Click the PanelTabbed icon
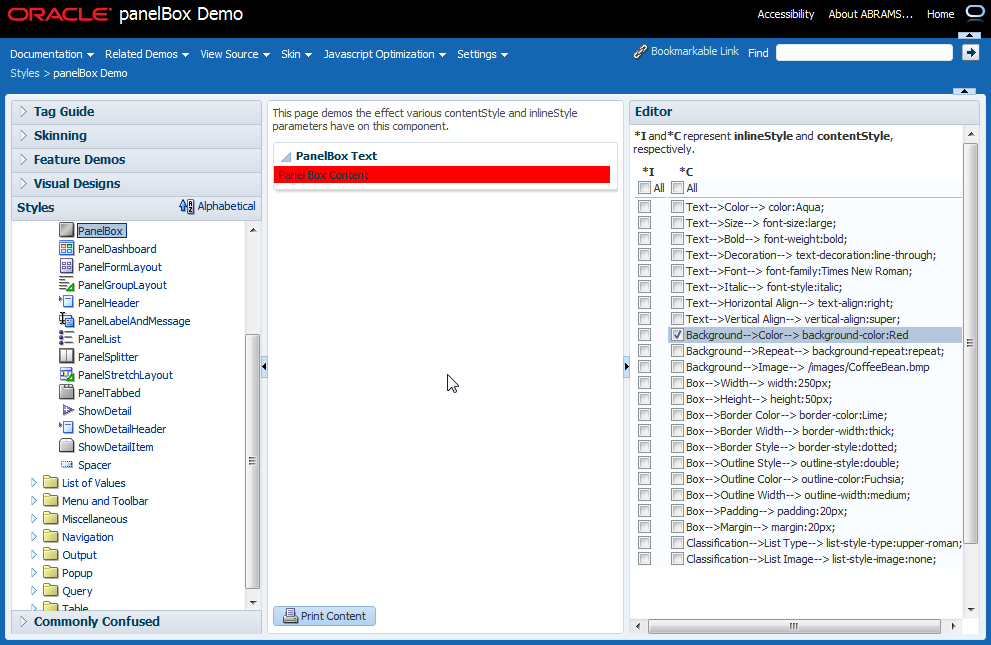991x645 pixels. (x=66, y=392)
